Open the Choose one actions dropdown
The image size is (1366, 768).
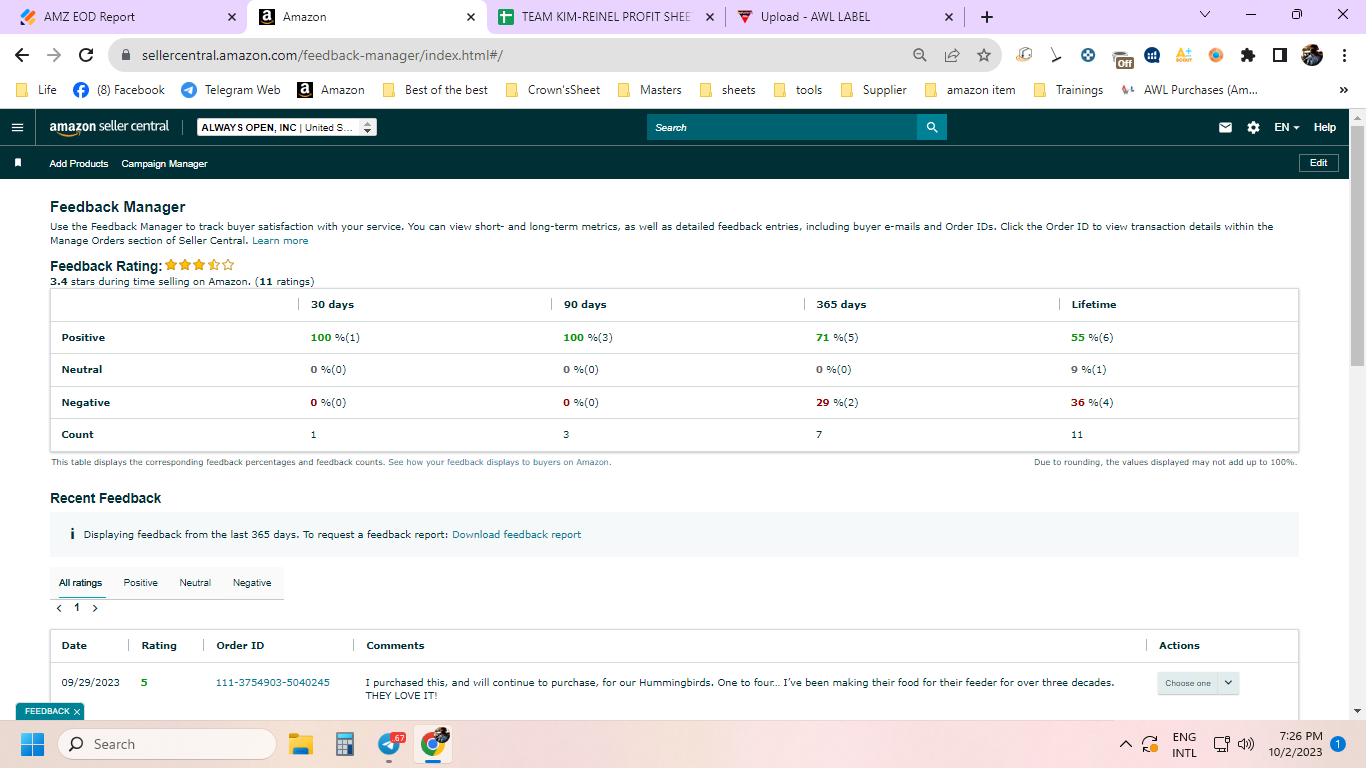pyautogui.click(x=1198, y=683)
